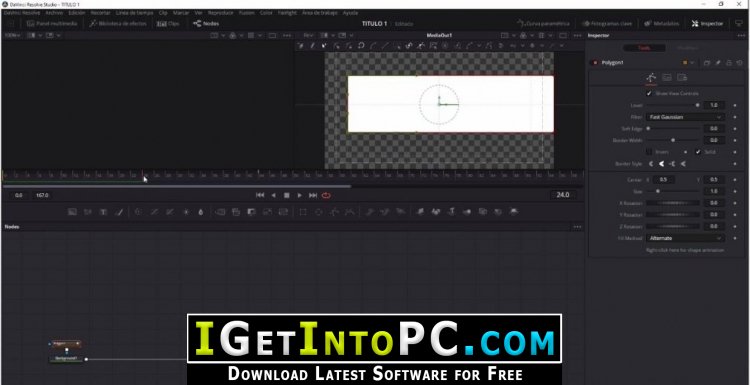Open the Inspector panel button

pos(707,23)
